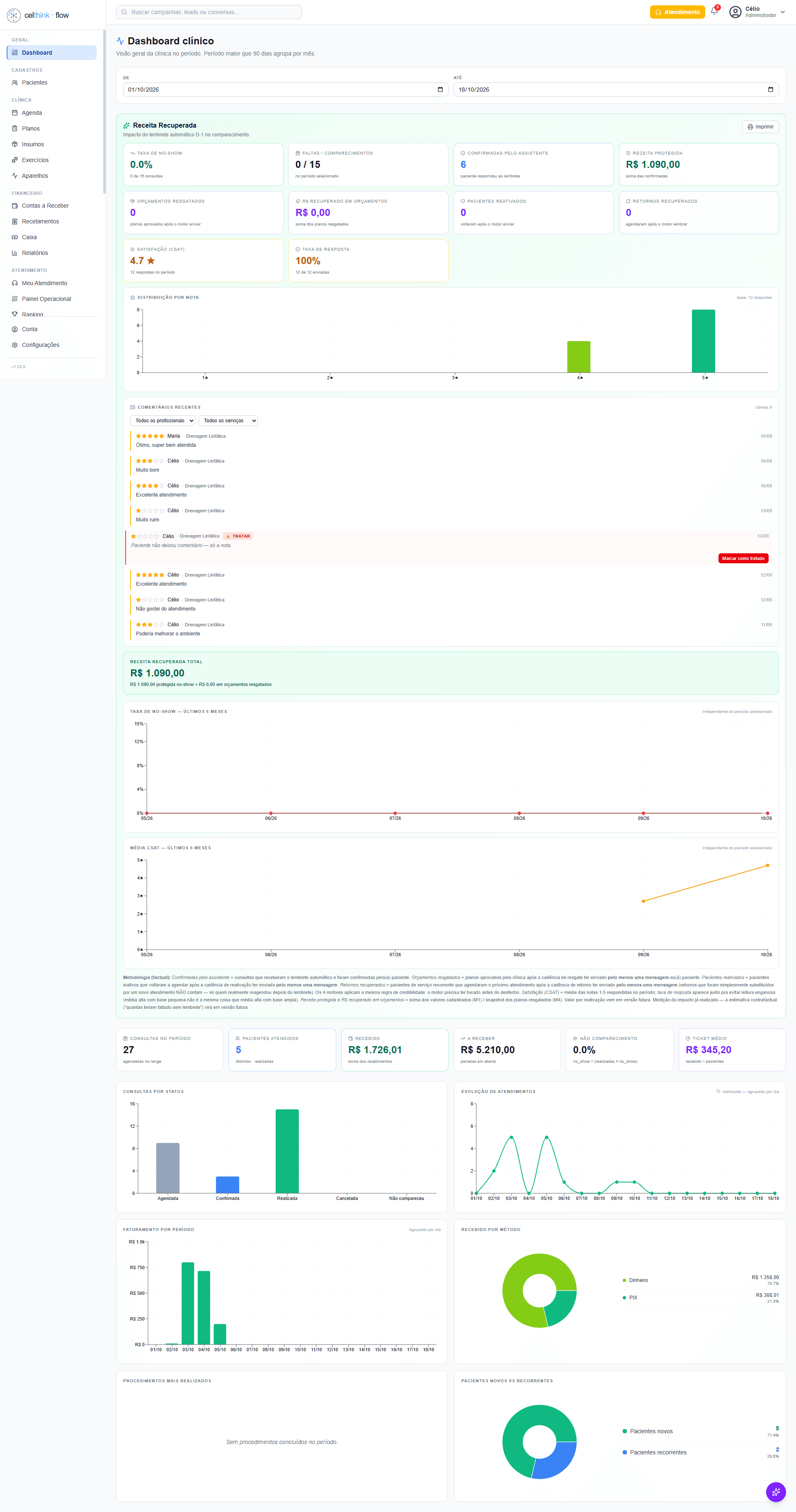This screenshot has height=1512, width=796.
Task: Open Meu Atendimento link
Action: coord(52,283)
